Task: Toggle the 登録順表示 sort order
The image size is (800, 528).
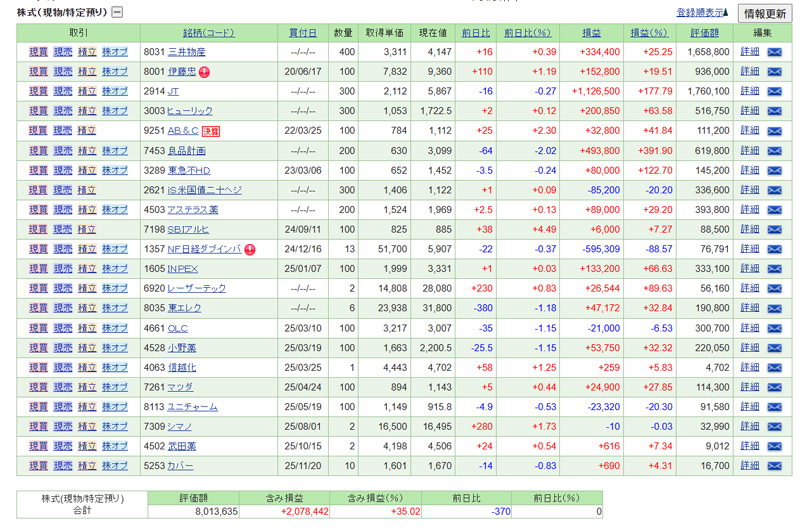Action: coord(702,13)
